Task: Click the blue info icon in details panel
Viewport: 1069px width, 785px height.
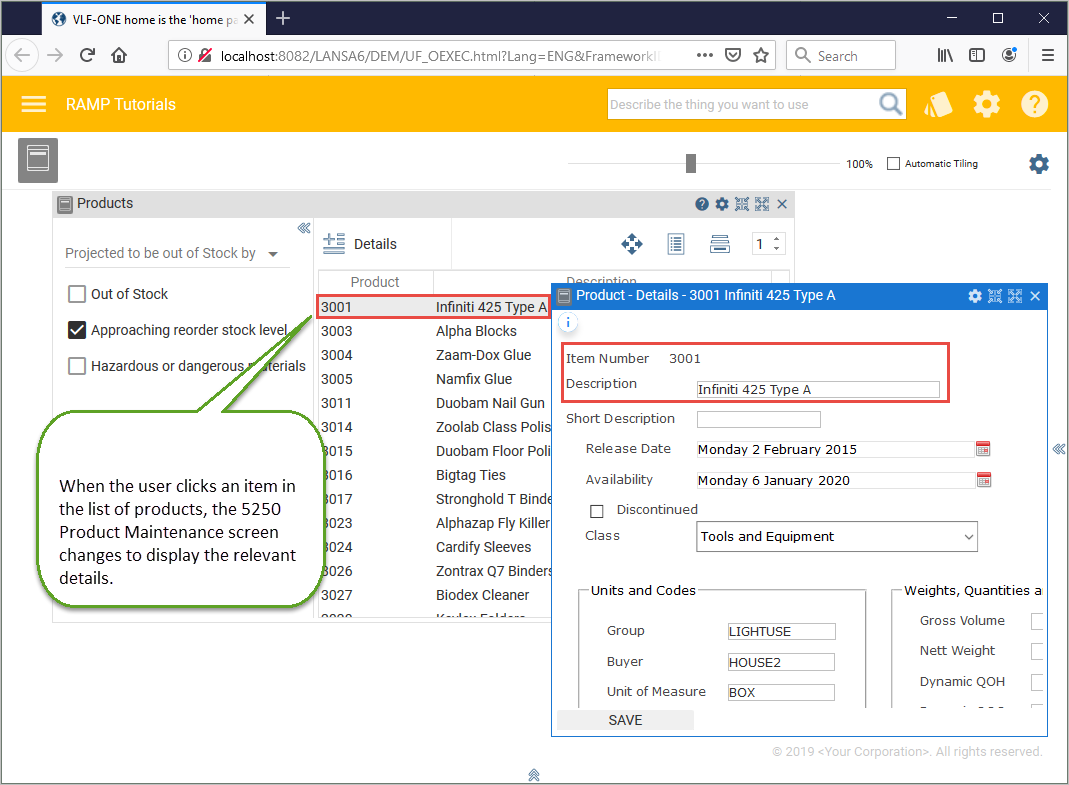Action: 567,322
